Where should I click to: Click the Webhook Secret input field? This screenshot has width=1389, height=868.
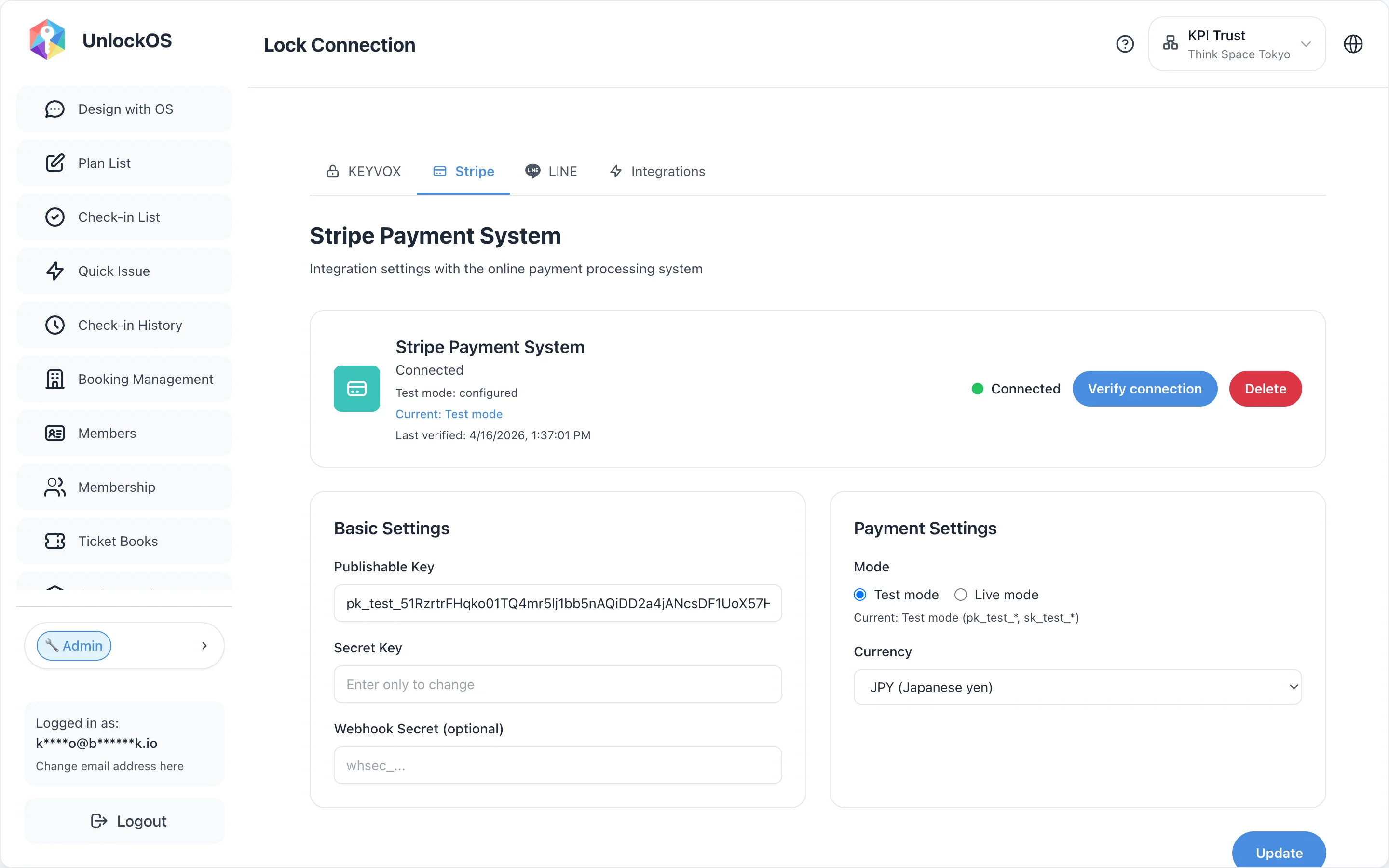pyautogui.click(x=558, y=765)
